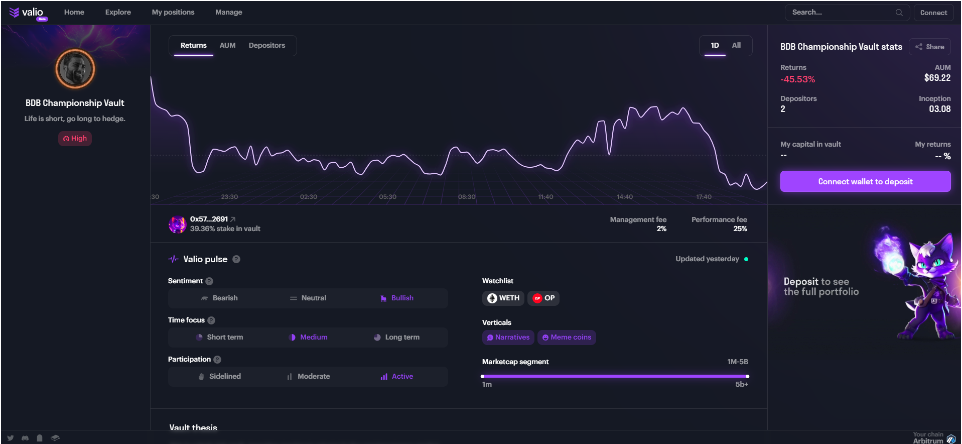This screenshot has width=962, height=444.
Task: Click the Time focus help icon
Action: point(212,320)
